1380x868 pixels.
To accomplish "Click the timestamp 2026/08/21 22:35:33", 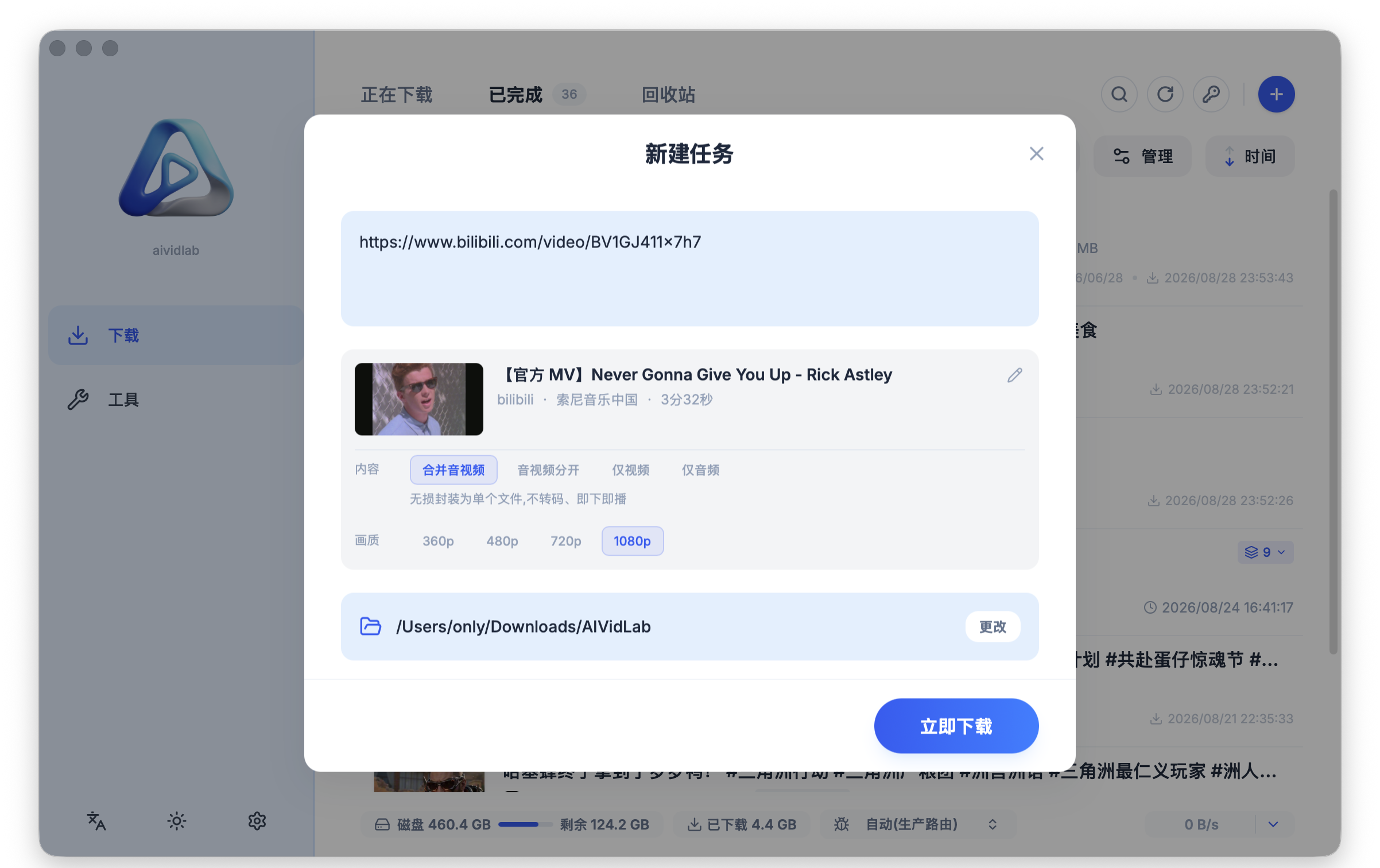I will [1230, 719].
